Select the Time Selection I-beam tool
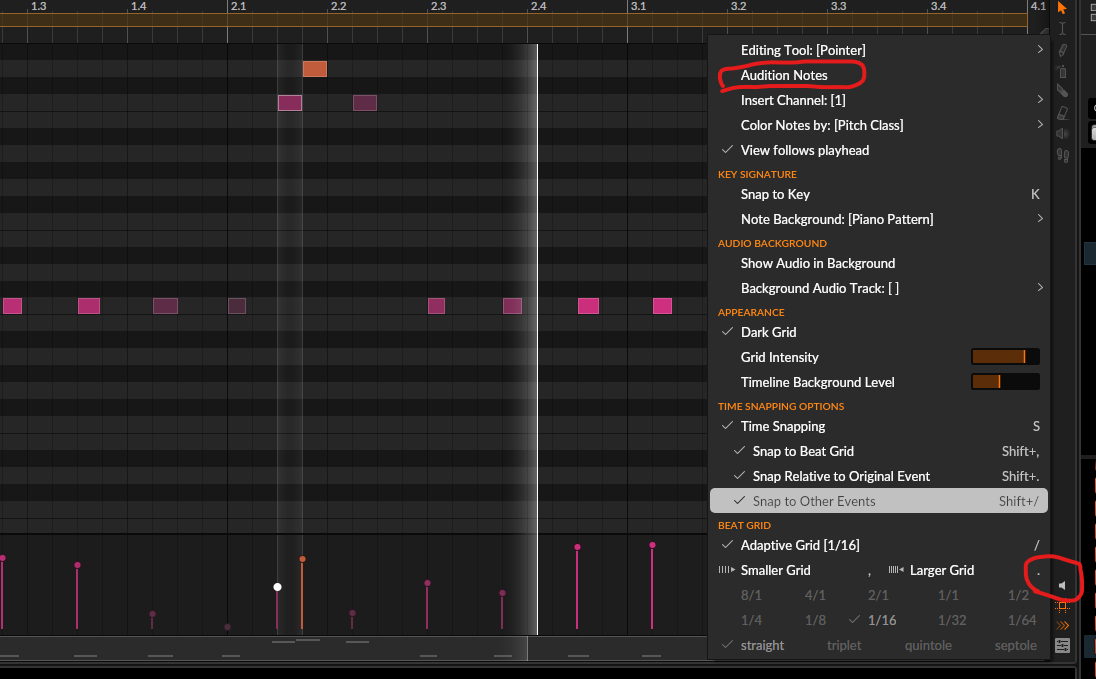Viewport: 1096px width, 679px height. [1062, 28]
